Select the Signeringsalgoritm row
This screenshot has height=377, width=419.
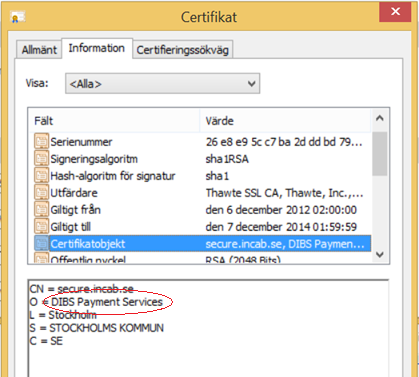coord(202,159)
